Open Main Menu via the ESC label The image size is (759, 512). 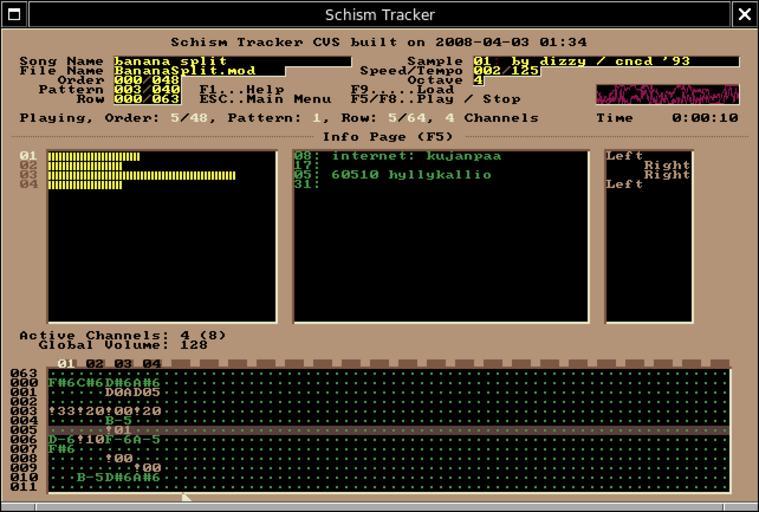coord(264,99)
